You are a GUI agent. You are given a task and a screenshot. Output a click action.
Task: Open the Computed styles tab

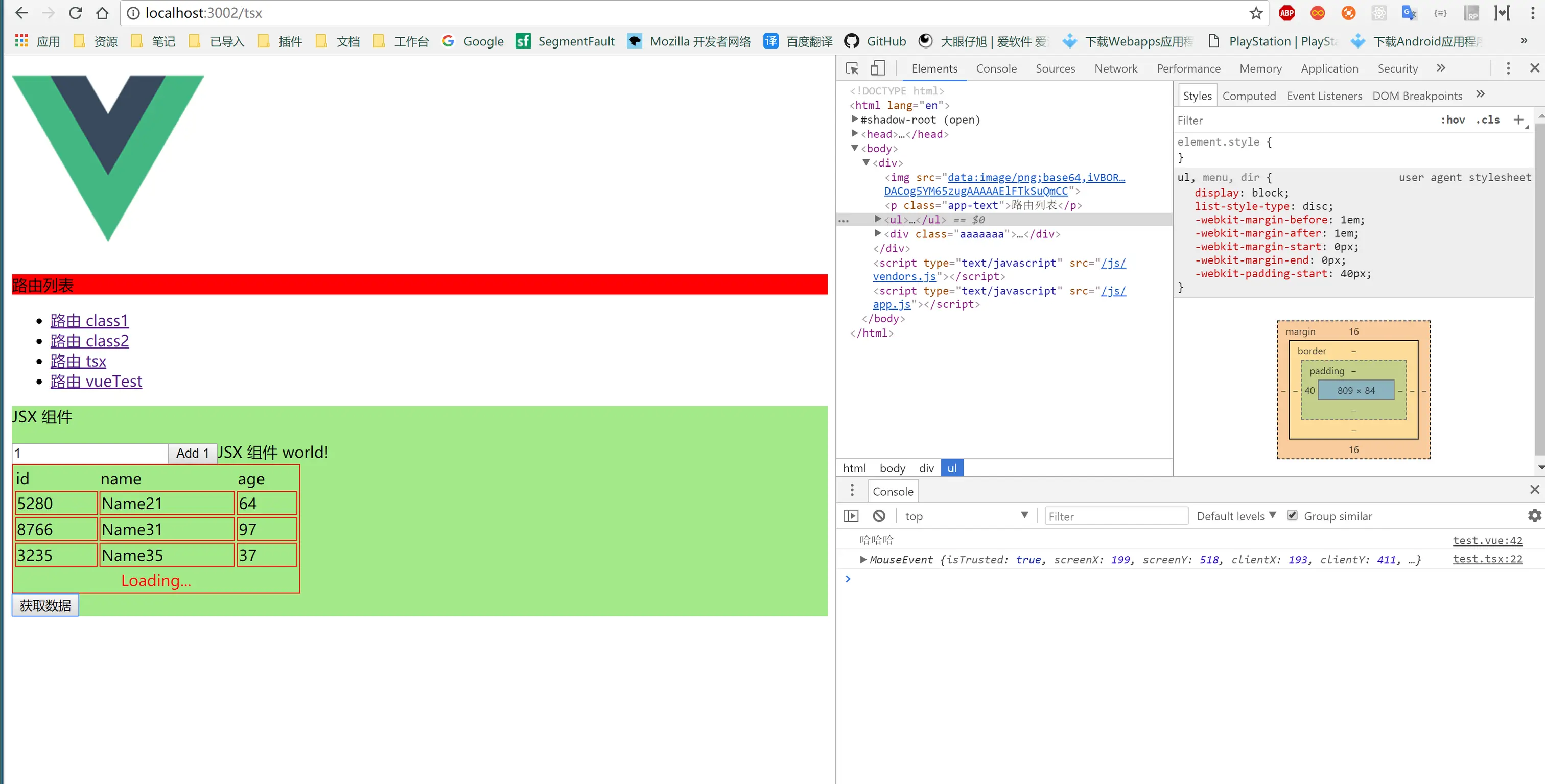coord(1249,96)
